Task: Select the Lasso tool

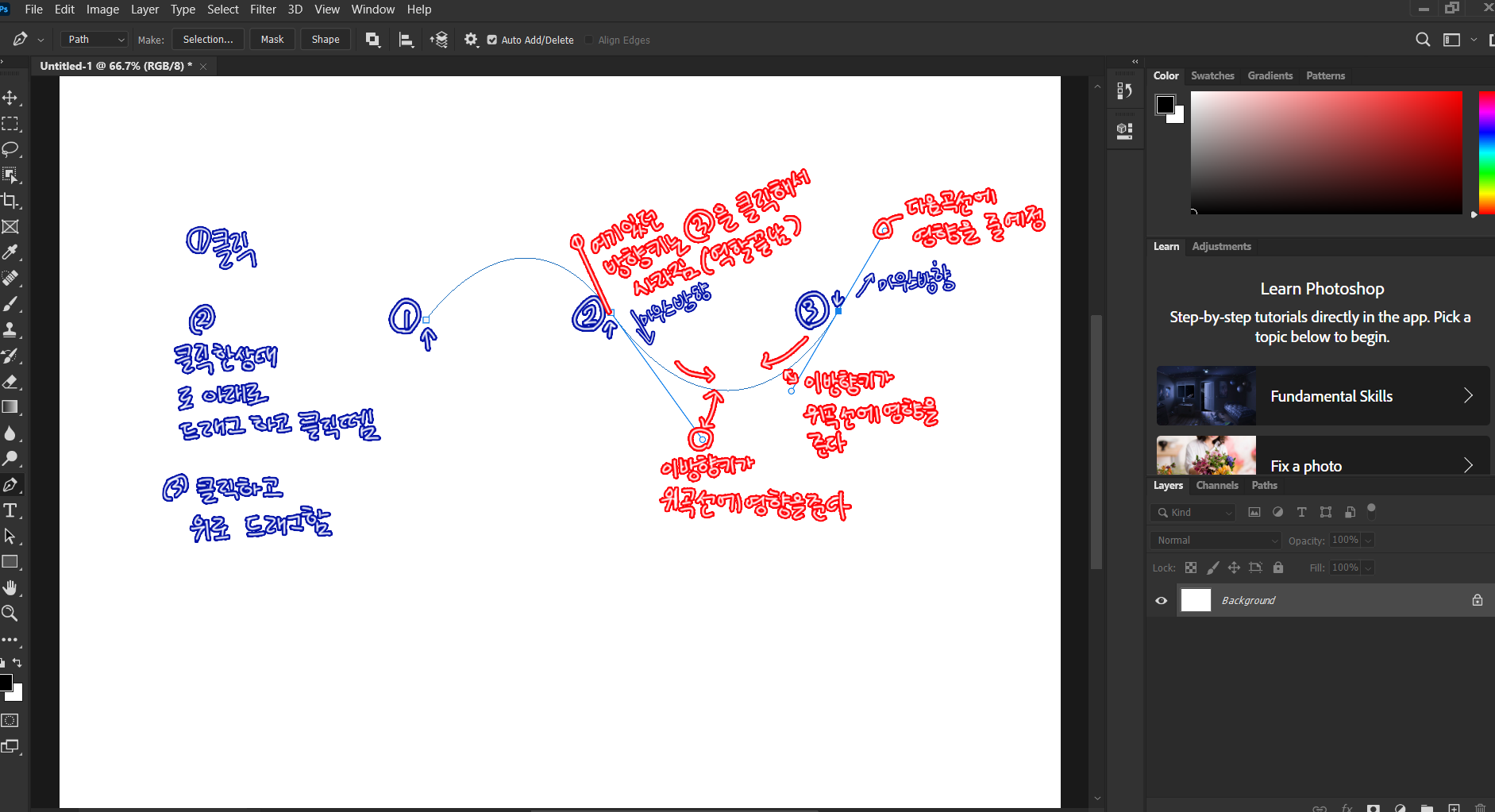Action: (x=10, y=149)
